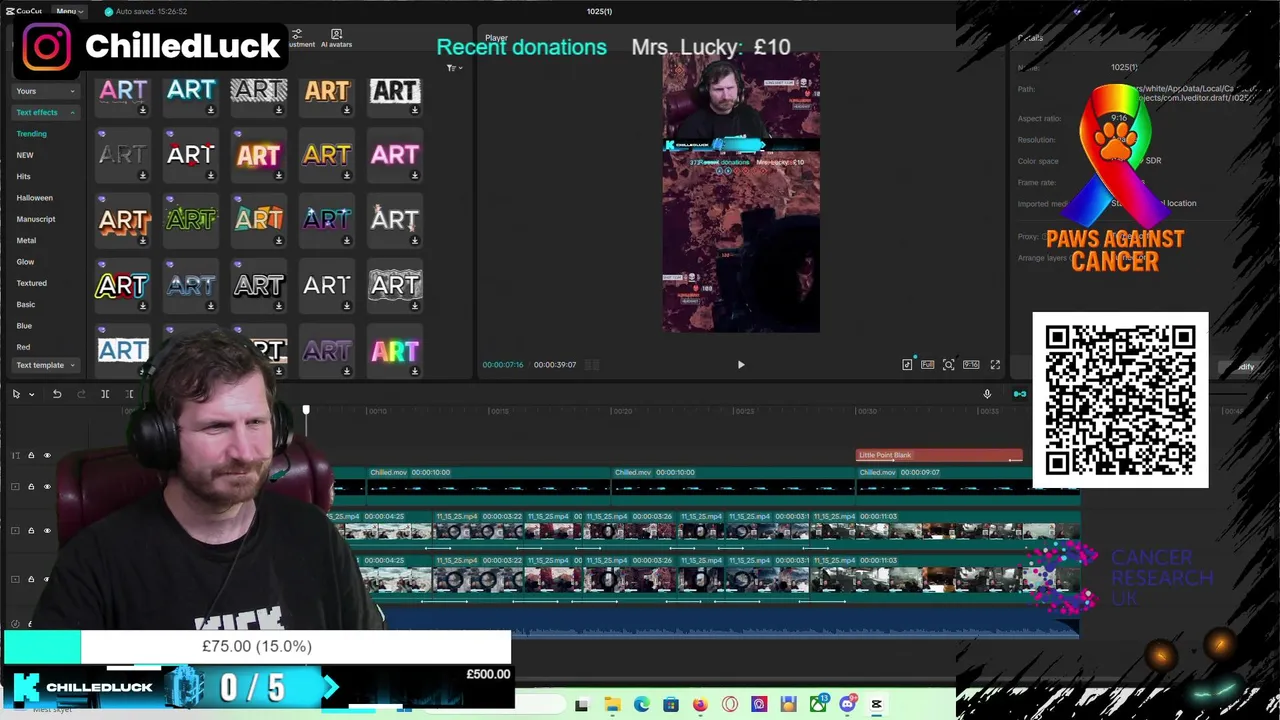Open the AI avatars tab

(336, 39)
